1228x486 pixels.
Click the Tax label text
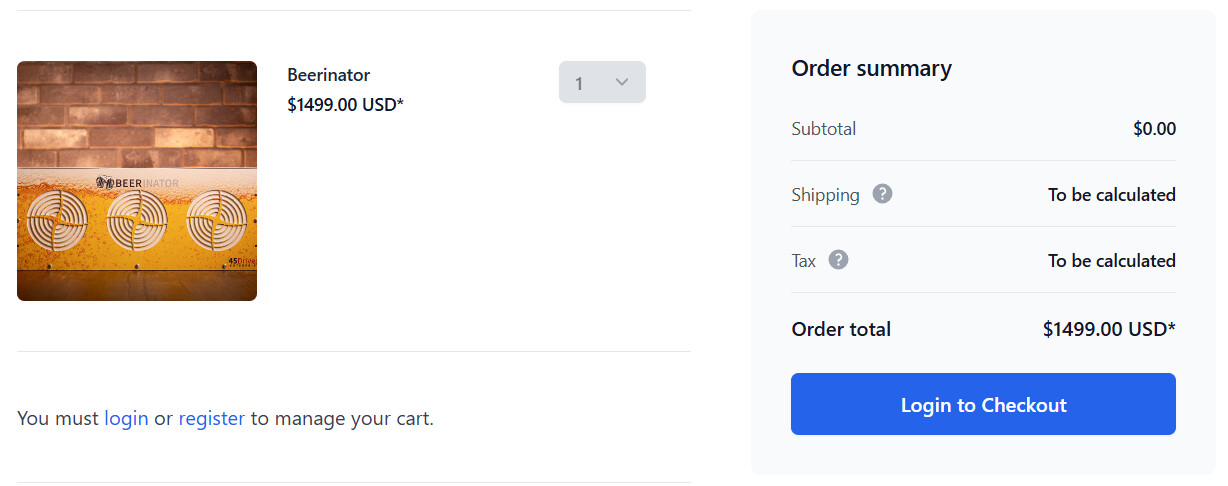803,261
